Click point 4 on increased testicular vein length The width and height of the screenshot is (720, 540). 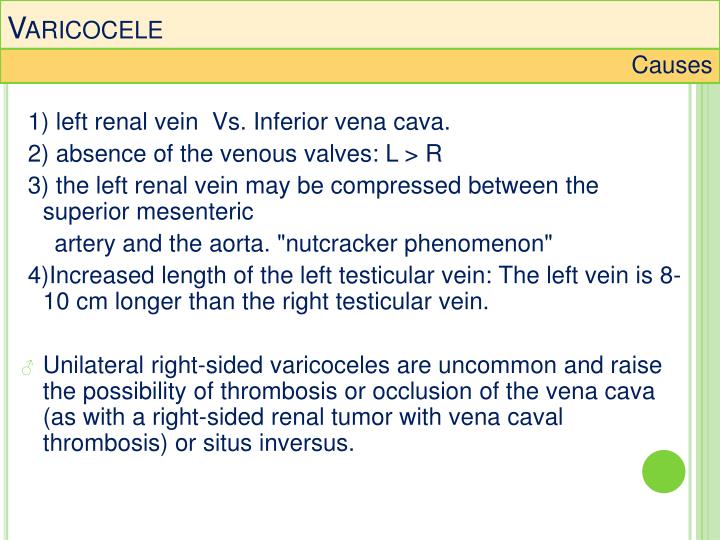tap(354, 276)
